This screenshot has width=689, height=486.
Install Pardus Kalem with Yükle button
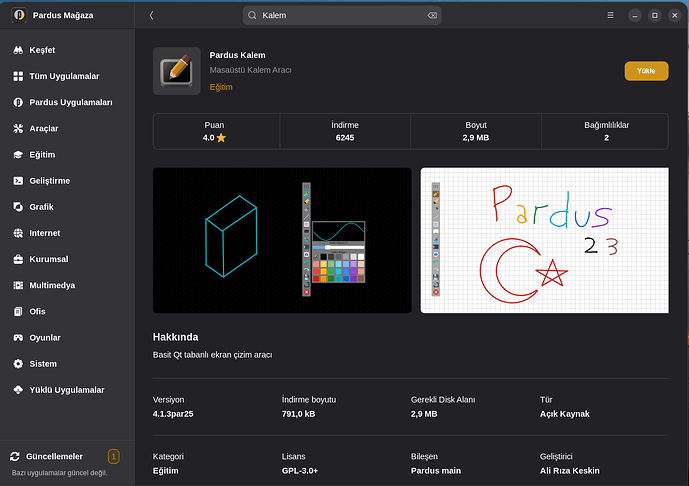click(x=646, y=71)
